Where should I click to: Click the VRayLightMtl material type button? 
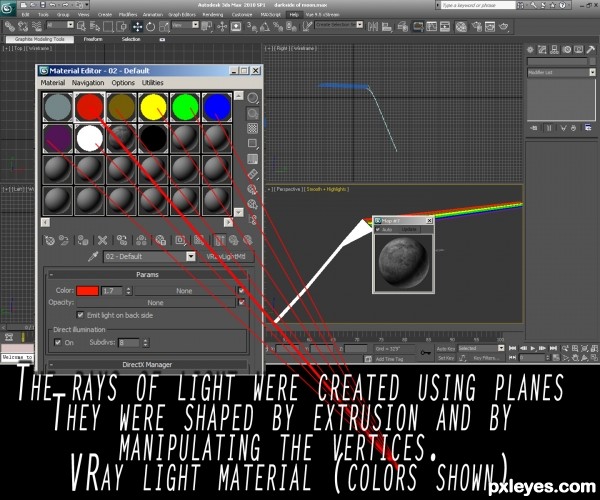226,257
